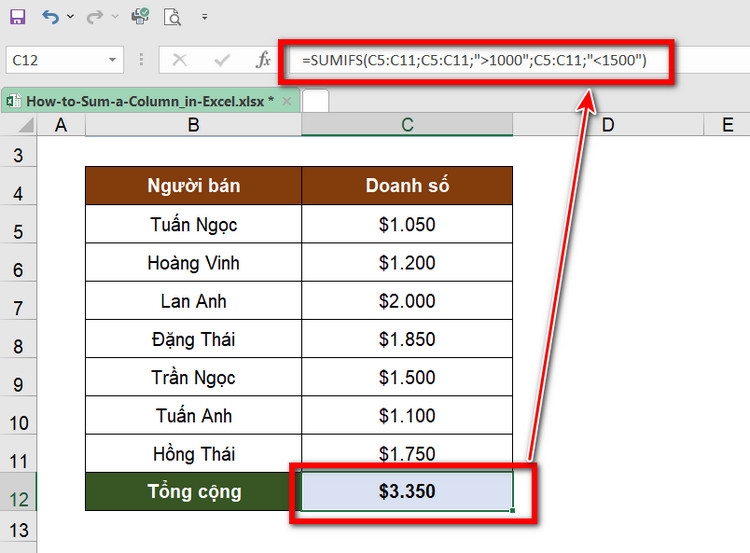Viewport: 750px width, 553px height.
Task: Click cell 'Lan Anh'
Action: pyautogui.click(x=193, y=301)
